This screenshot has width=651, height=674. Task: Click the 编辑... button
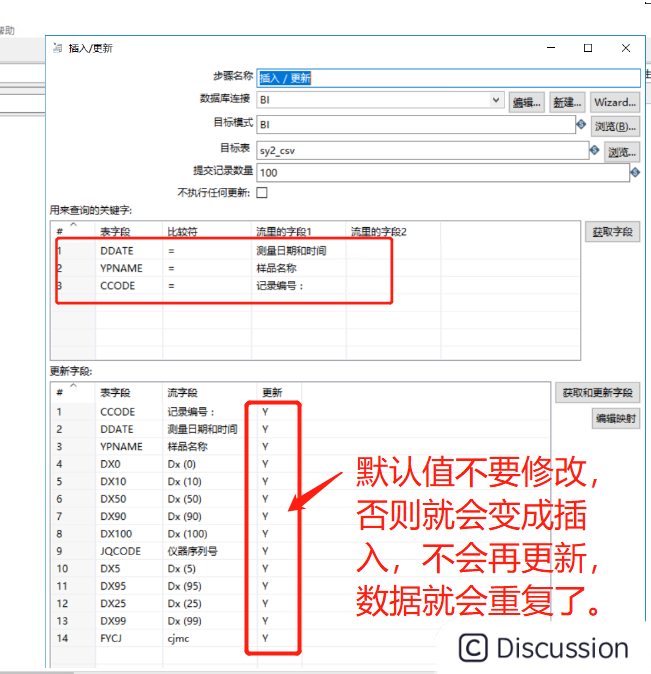(527, 102)
